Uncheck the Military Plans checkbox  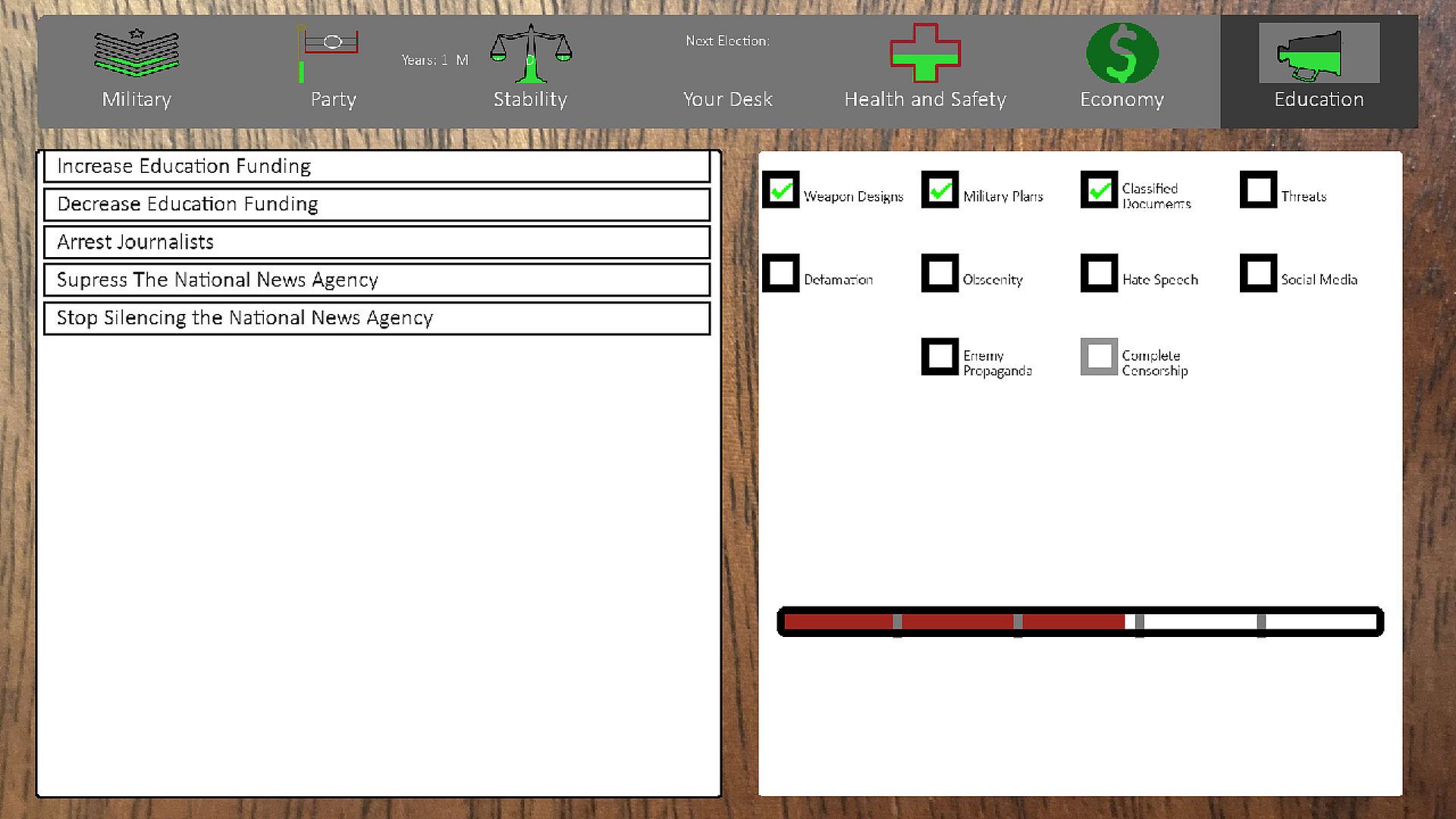coord(940,190)
